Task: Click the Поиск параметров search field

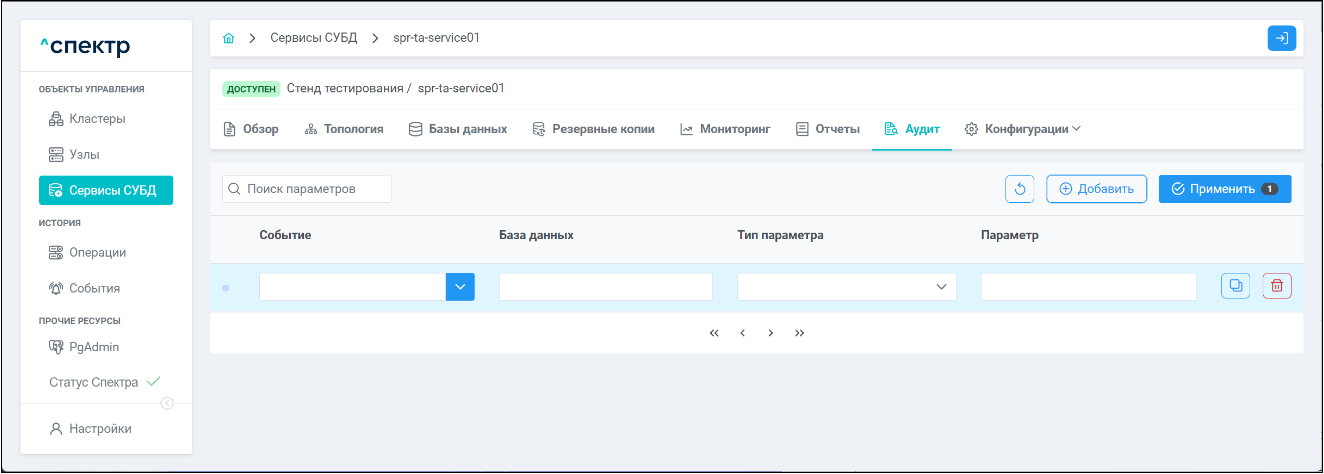Action: click(x=307, y=189)
